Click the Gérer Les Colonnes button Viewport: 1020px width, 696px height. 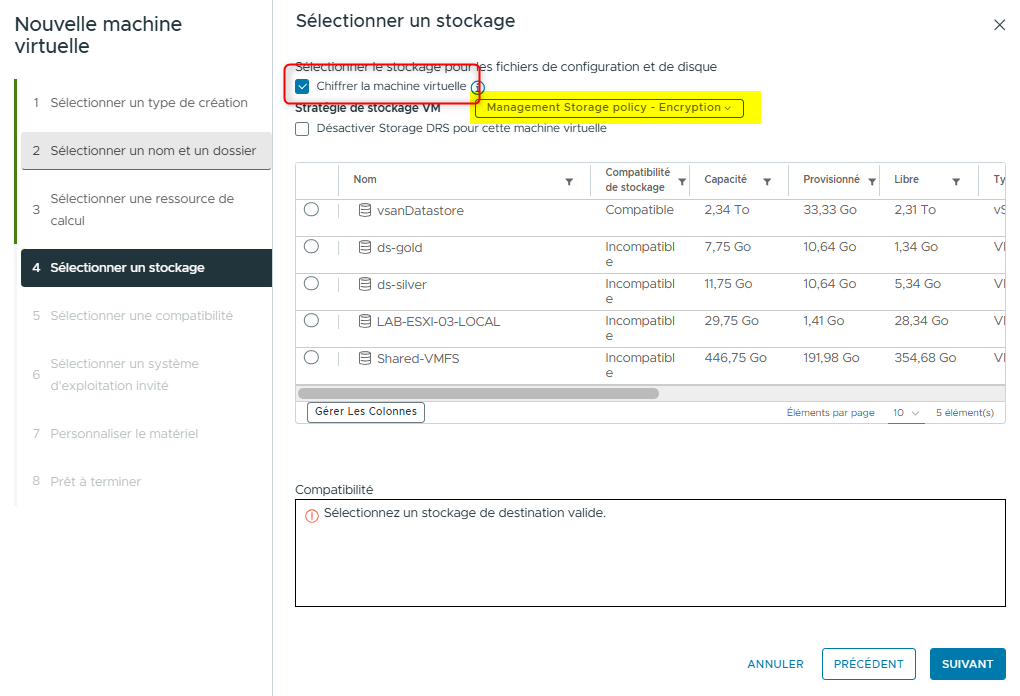coord(366,412)
